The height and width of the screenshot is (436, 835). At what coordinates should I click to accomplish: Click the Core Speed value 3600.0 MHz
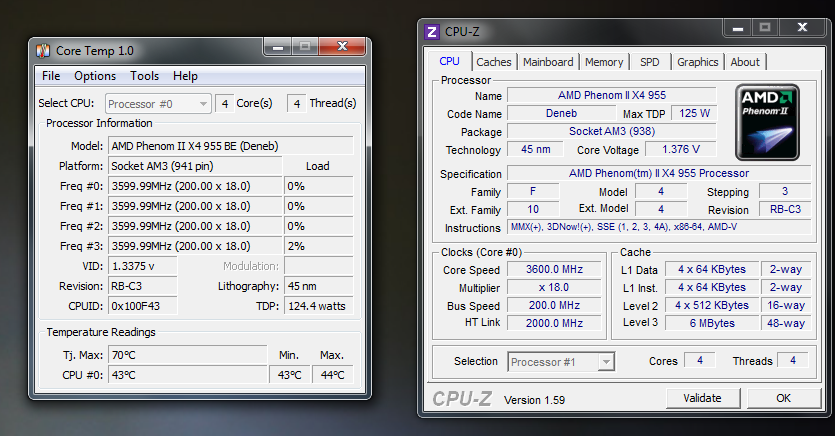554,269
